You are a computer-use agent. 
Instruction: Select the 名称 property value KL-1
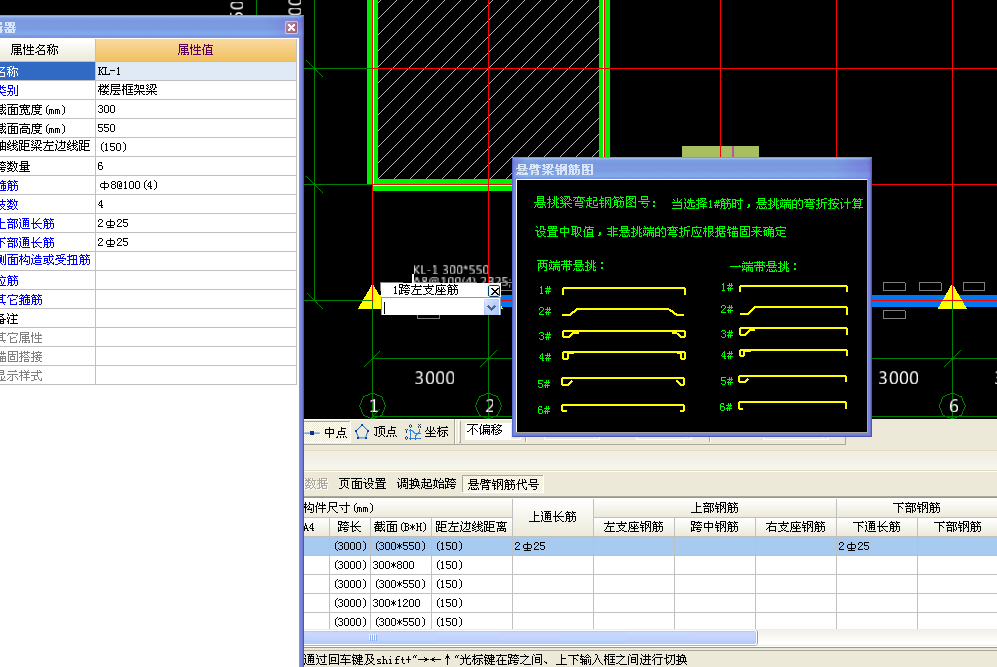coord(196,71)
